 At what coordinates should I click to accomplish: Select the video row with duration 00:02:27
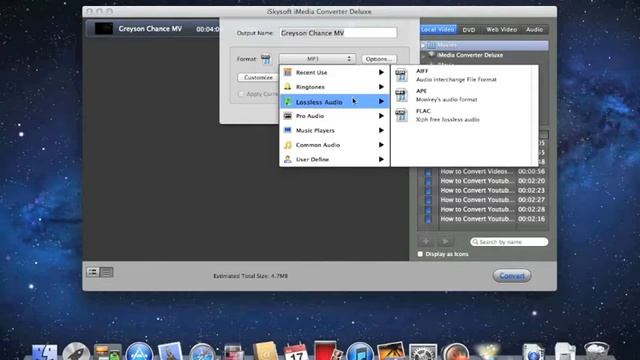coord(484,200)
